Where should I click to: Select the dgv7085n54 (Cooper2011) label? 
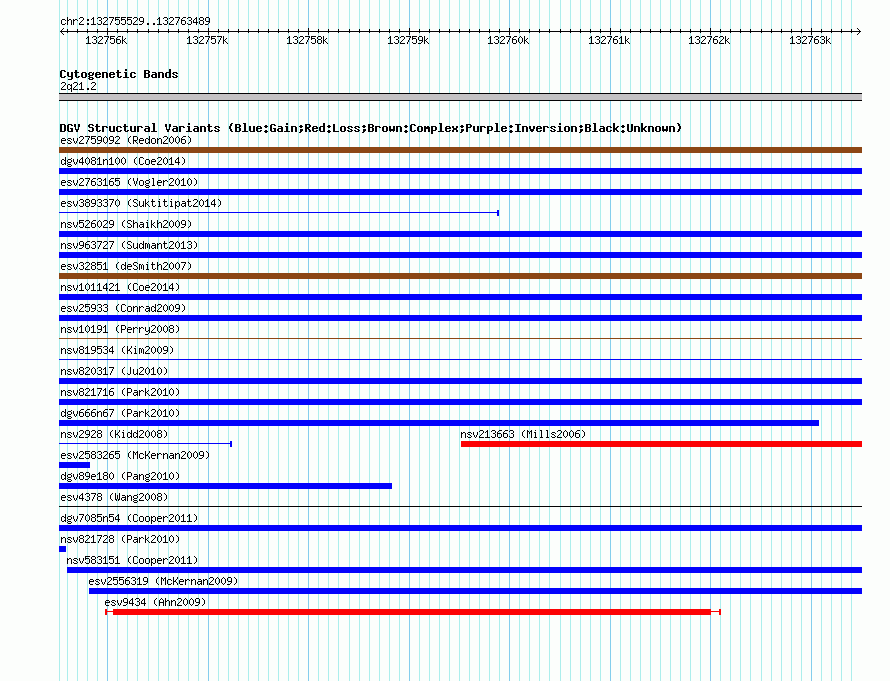129,518
